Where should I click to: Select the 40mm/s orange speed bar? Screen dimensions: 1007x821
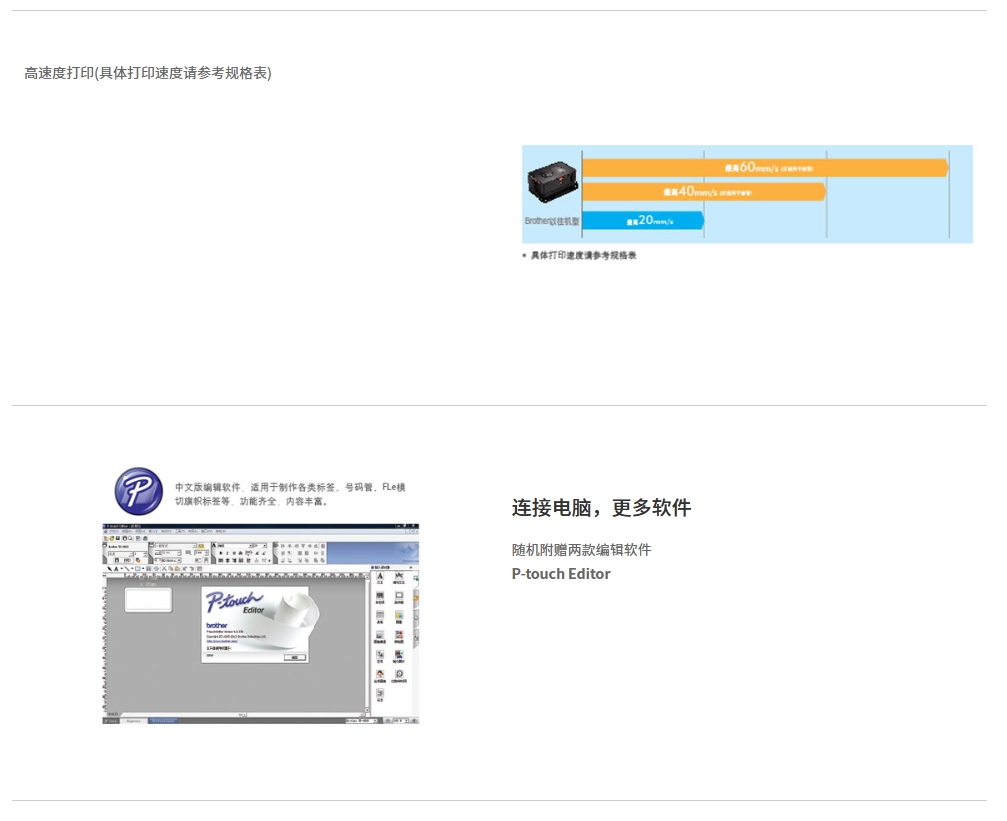[704, 191]
